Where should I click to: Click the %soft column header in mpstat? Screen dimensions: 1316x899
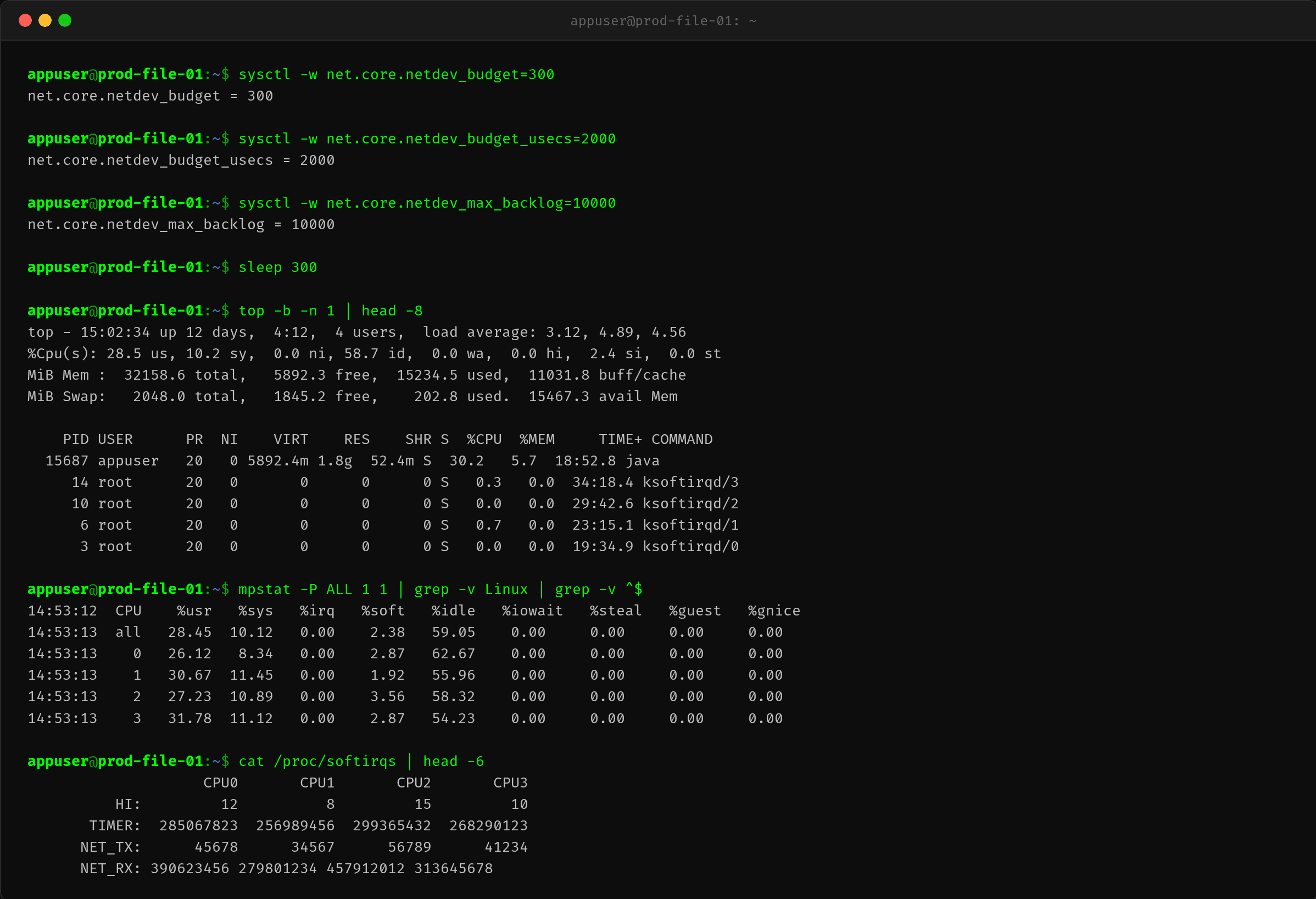coord(383,611)
